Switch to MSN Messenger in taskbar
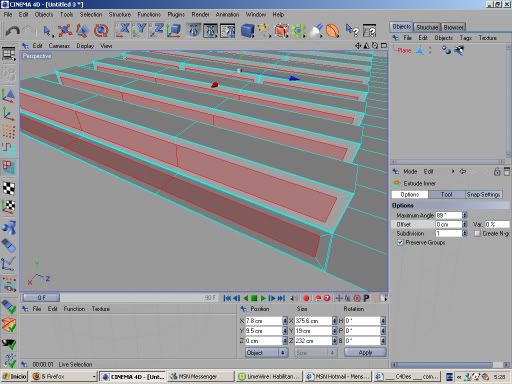 [x=200, y=377]
